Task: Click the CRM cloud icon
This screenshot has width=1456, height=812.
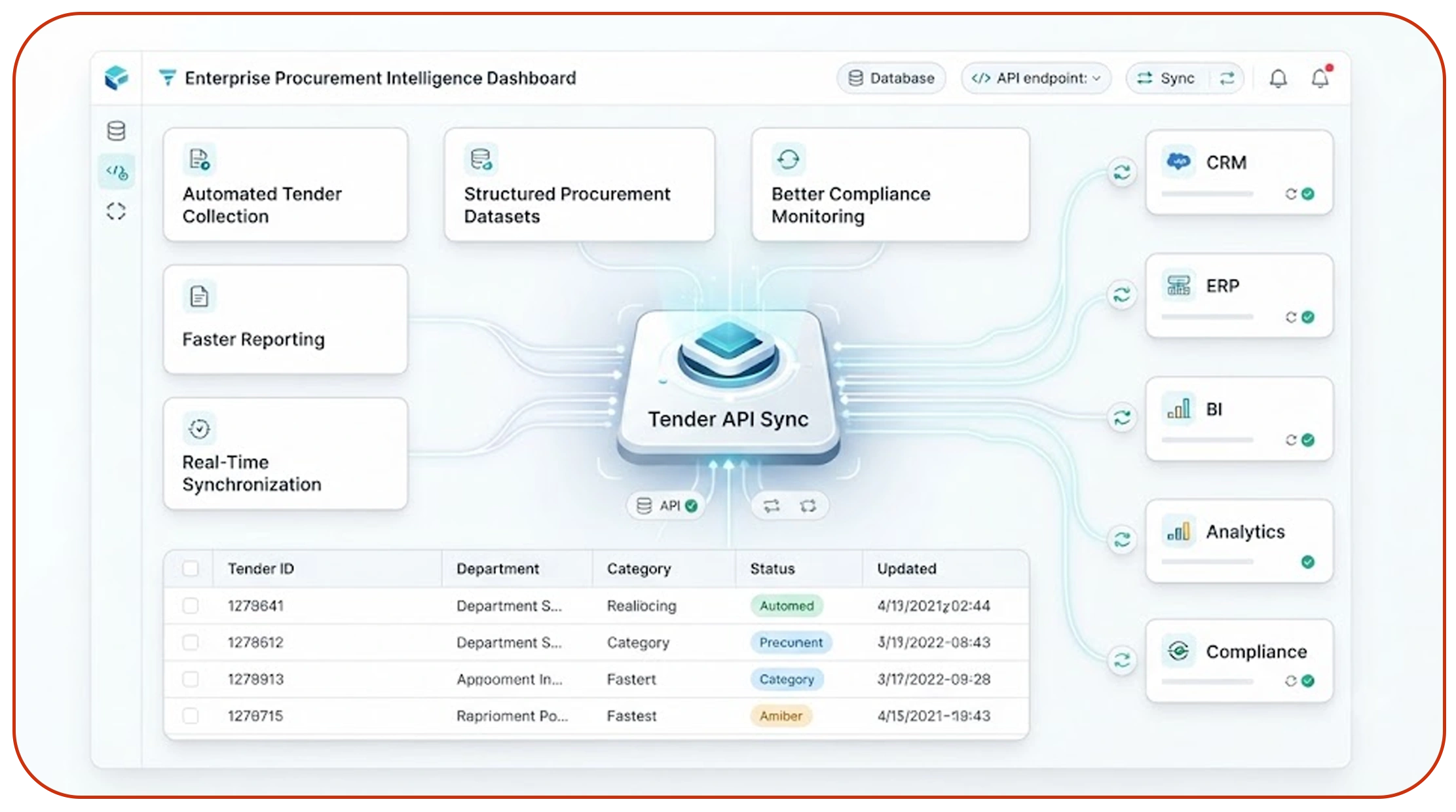Action: pyautogui.click(x=1178, y=161)
